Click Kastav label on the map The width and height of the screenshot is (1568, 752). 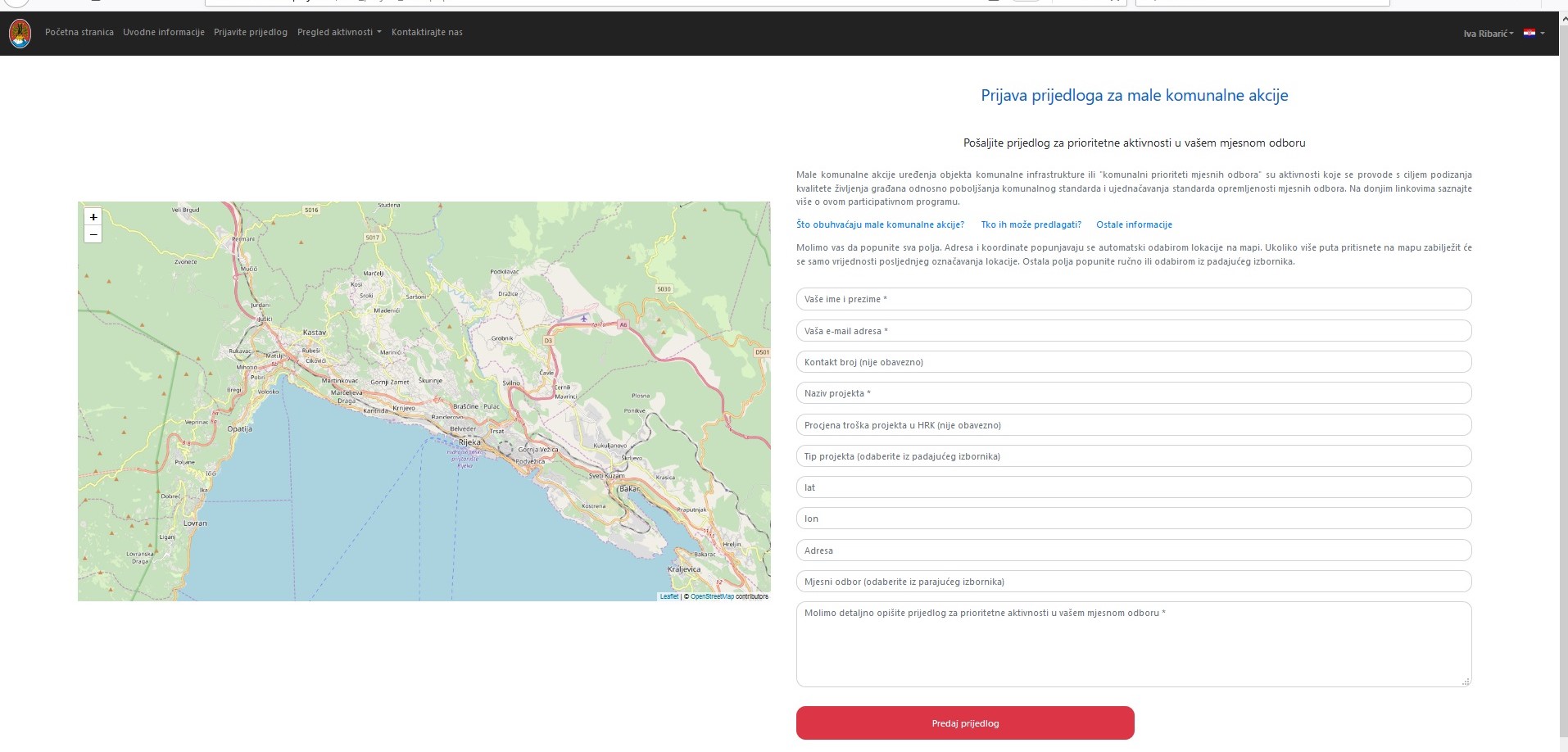point(315,333)
